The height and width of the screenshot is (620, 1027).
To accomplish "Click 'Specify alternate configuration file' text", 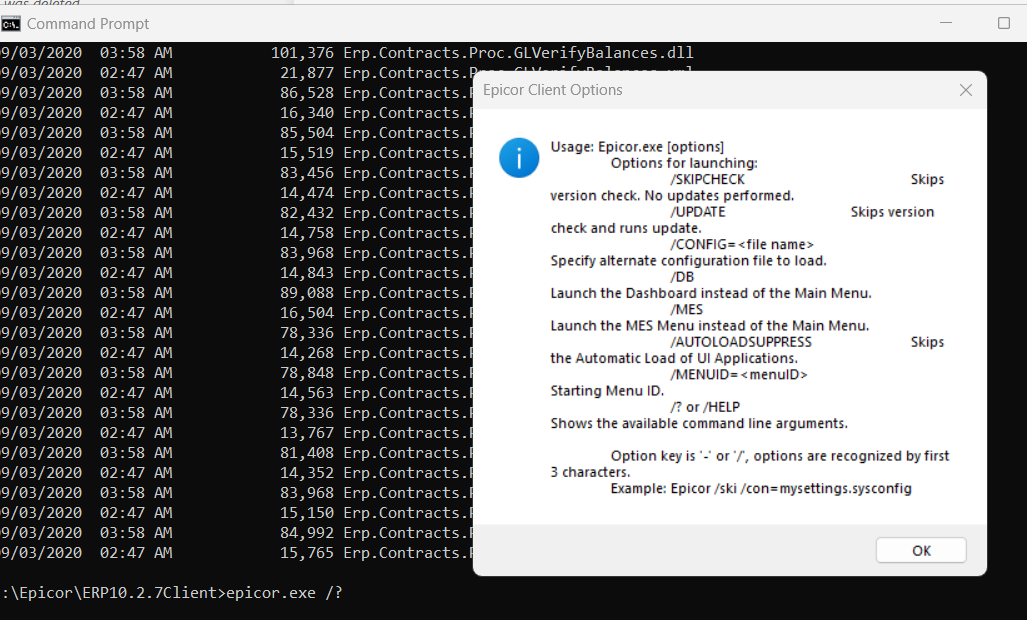I will pos(688,261).
